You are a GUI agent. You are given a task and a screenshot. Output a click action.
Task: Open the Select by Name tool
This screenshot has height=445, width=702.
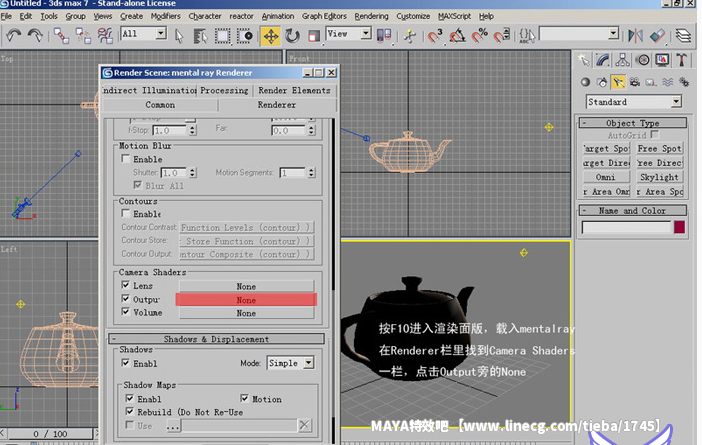(200, 36)
